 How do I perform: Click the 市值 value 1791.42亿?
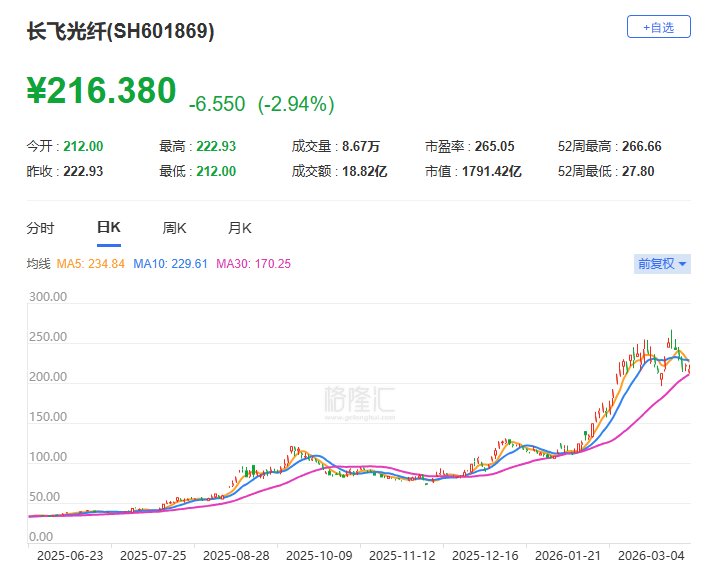coord(492,171)
